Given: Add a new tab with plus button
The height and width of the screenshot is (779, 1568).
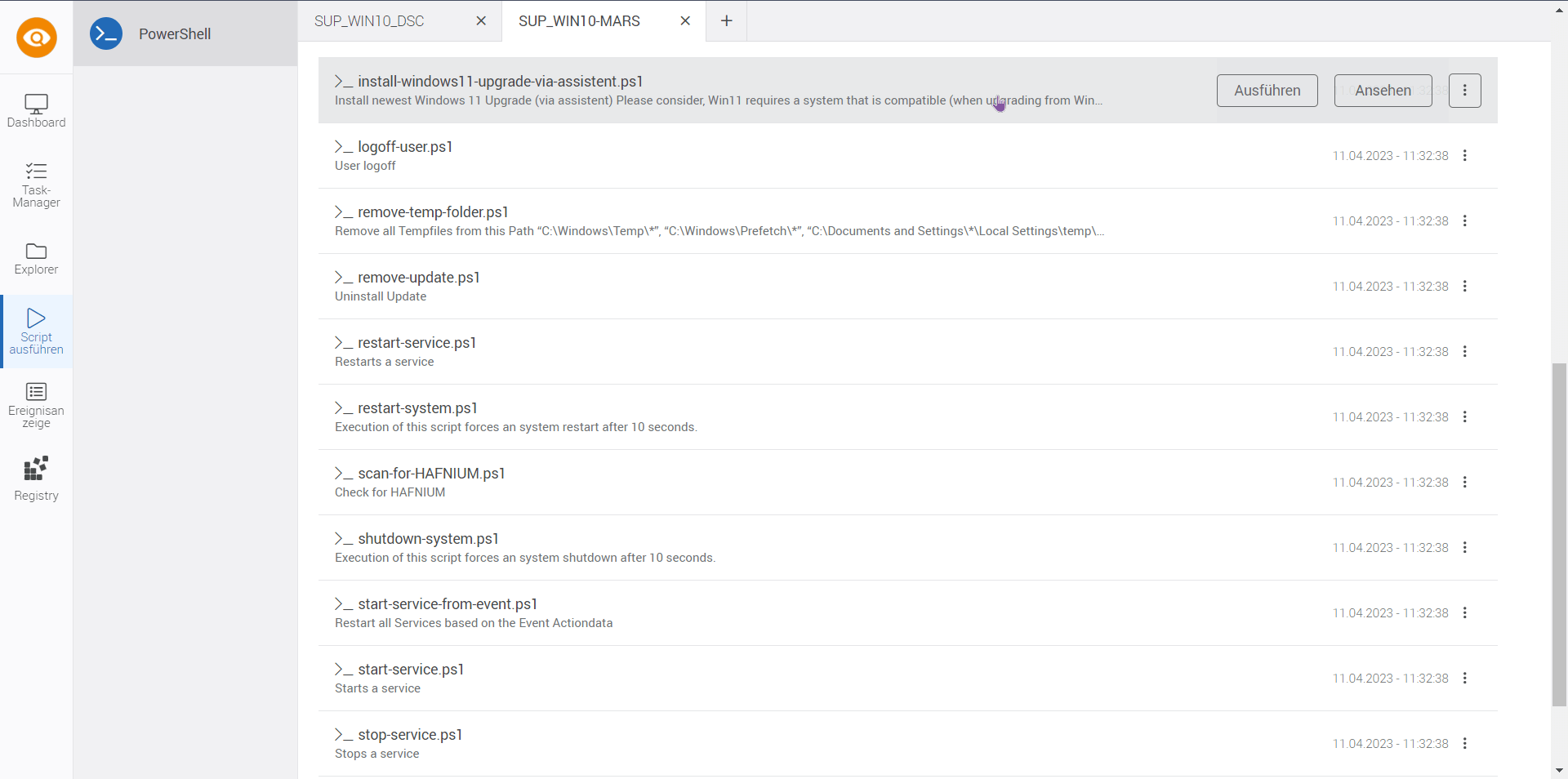Looking at the screenshot, I should (726, 21).
